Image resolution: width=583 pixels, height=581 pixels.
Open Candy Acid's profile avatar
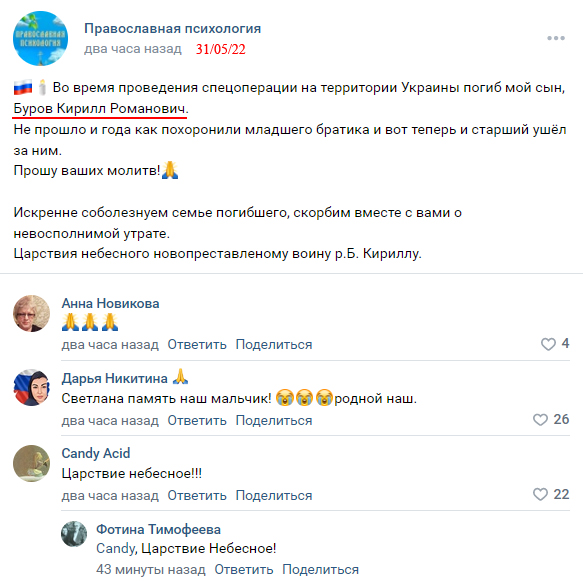click(32, 463)
